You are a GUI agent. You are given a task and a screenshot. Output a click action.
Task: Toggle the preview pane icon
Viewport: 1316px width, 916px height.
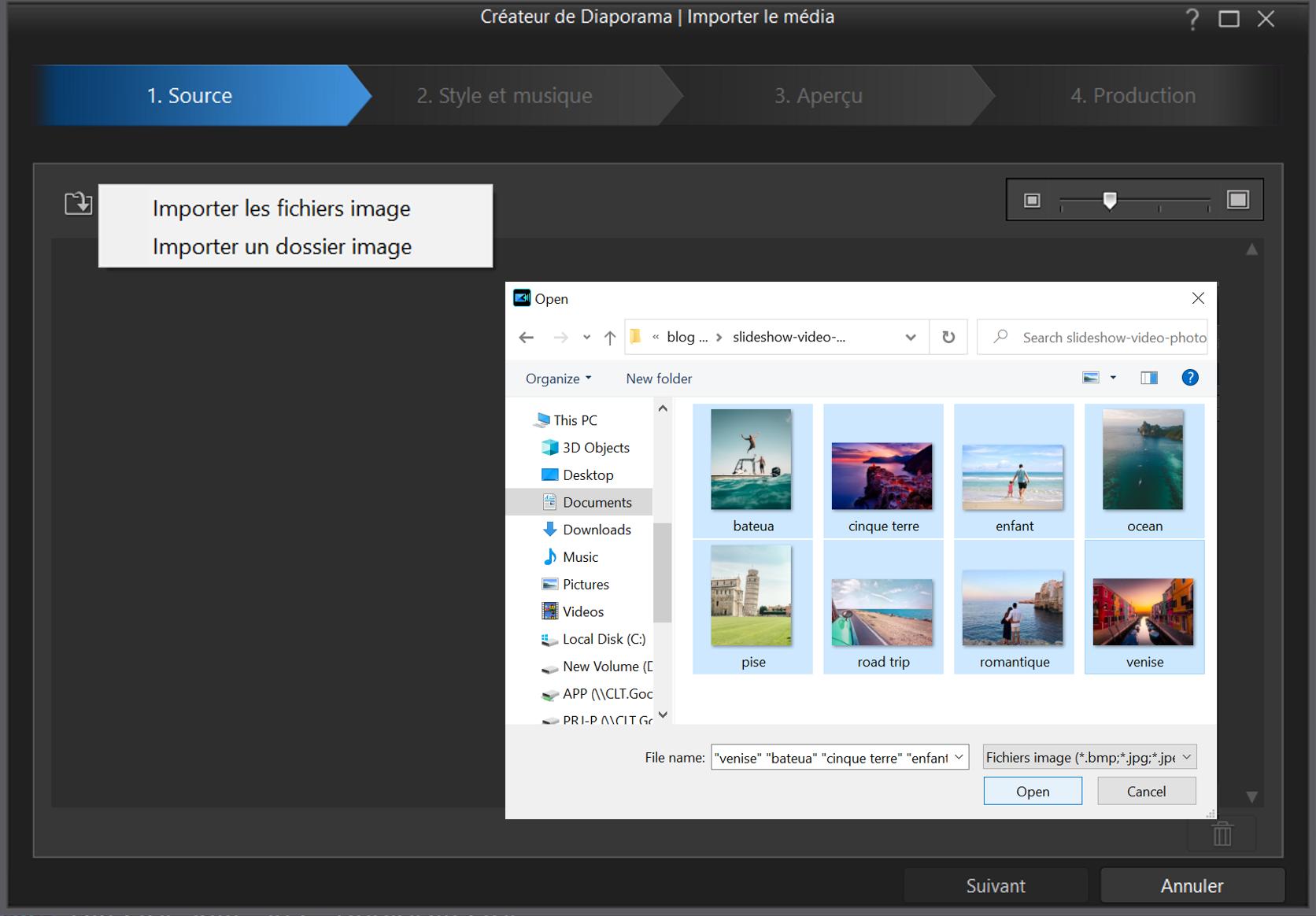pos(1149,378)
